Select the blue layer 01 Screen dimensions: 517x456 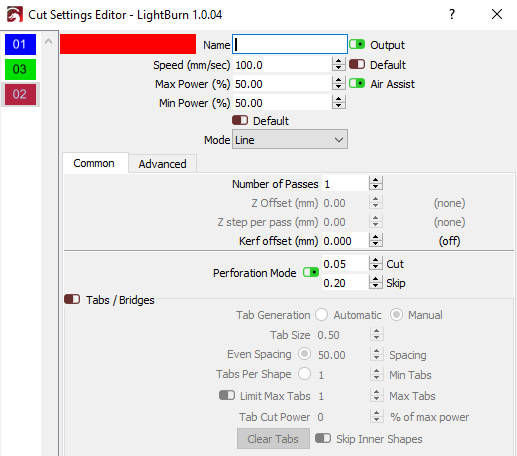(x=20, y=44)
